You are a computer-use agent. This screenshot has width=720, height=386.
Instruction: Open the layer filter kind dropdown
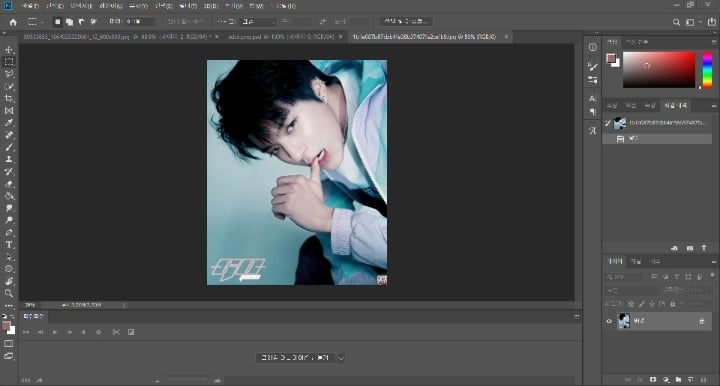[624, 277]
